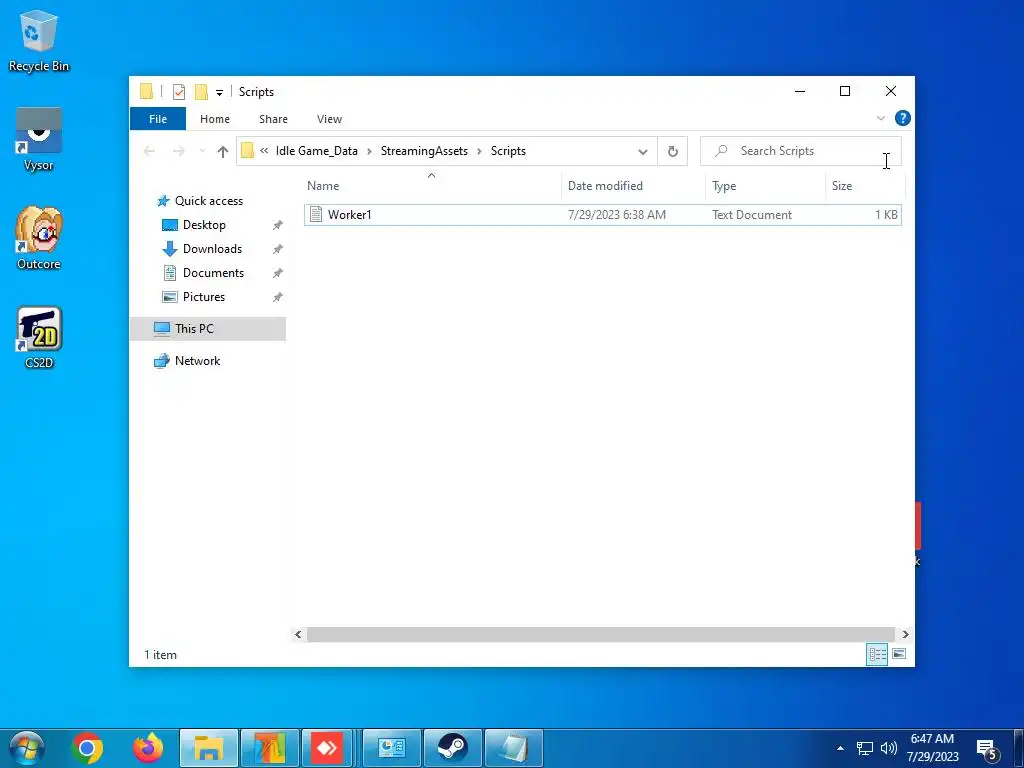This screenshot has height=768, width=1024.
Task: Switch to Large icons view layout
Action: coord(899,654)
